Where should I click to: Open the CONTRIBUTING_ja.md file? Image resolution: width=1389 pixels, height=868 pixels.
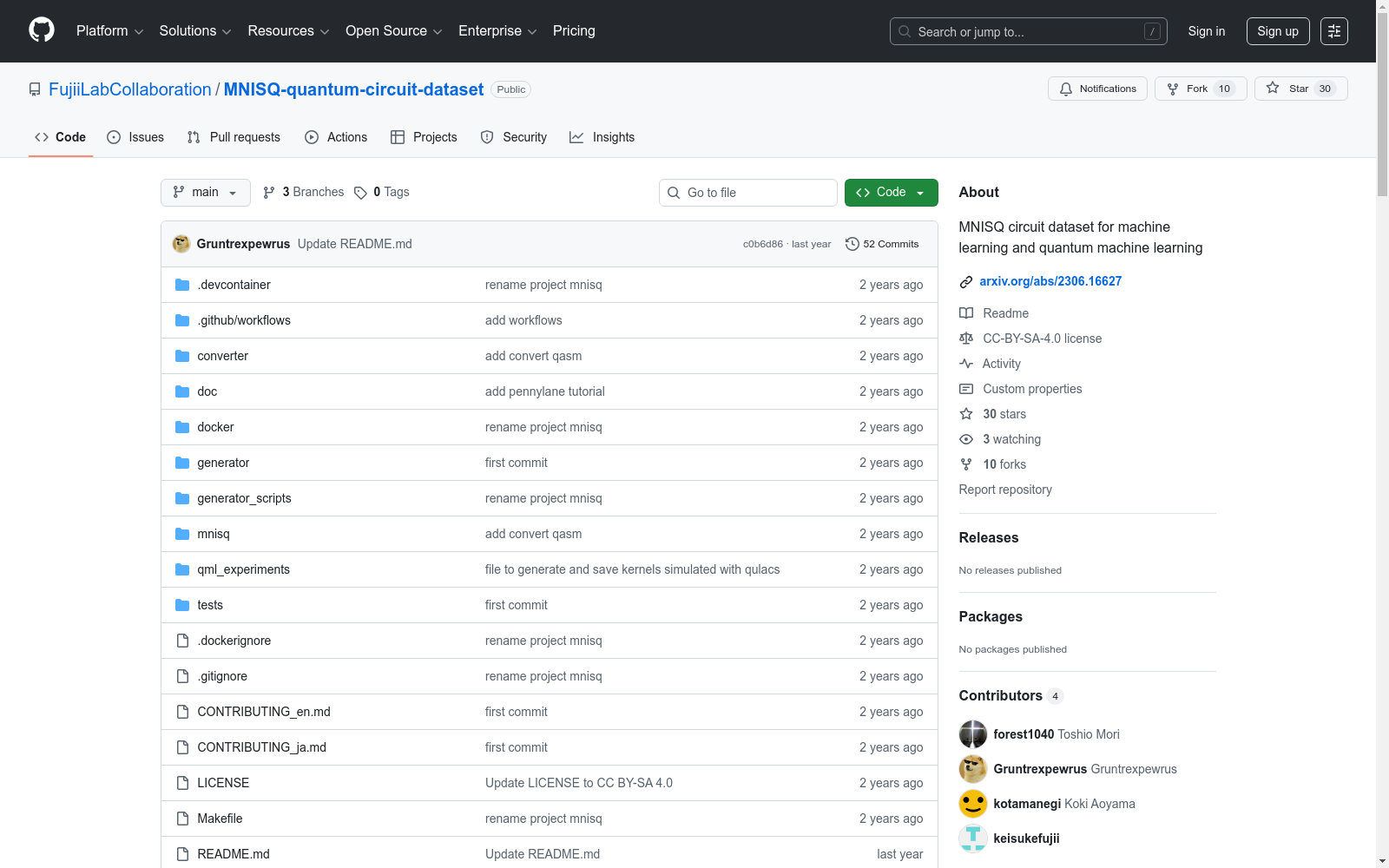pyautogui.click(x=262, y=747)
